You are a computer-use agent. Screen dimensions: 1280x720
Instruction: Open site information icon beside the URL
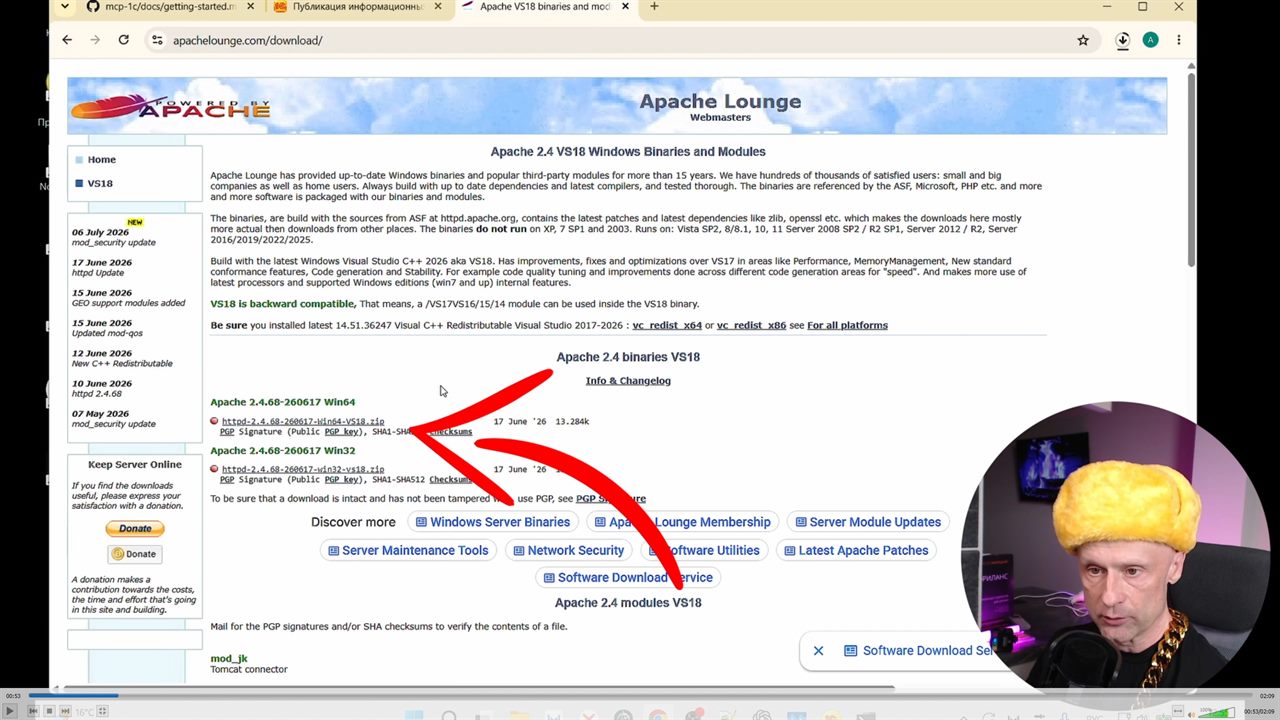pyautogui.click(x=156, y=40)
